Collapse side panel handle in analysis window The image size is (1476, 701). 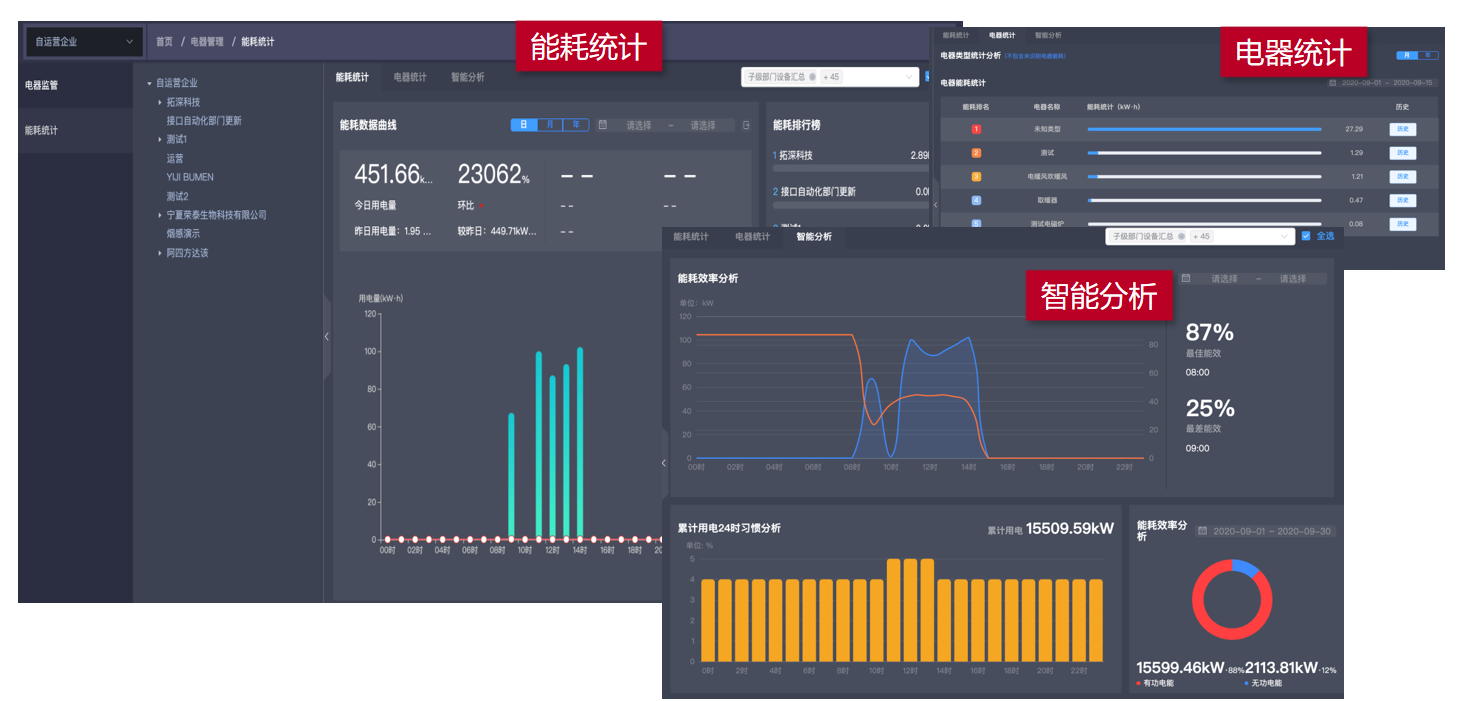665,463
